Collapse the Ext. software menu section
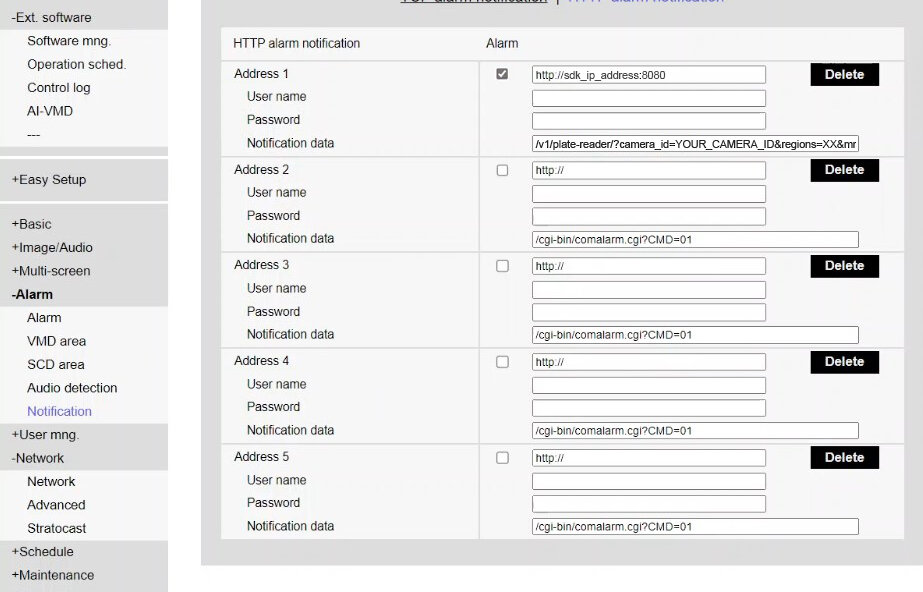This screenshot has height=592, width=923. coord(51,18)
